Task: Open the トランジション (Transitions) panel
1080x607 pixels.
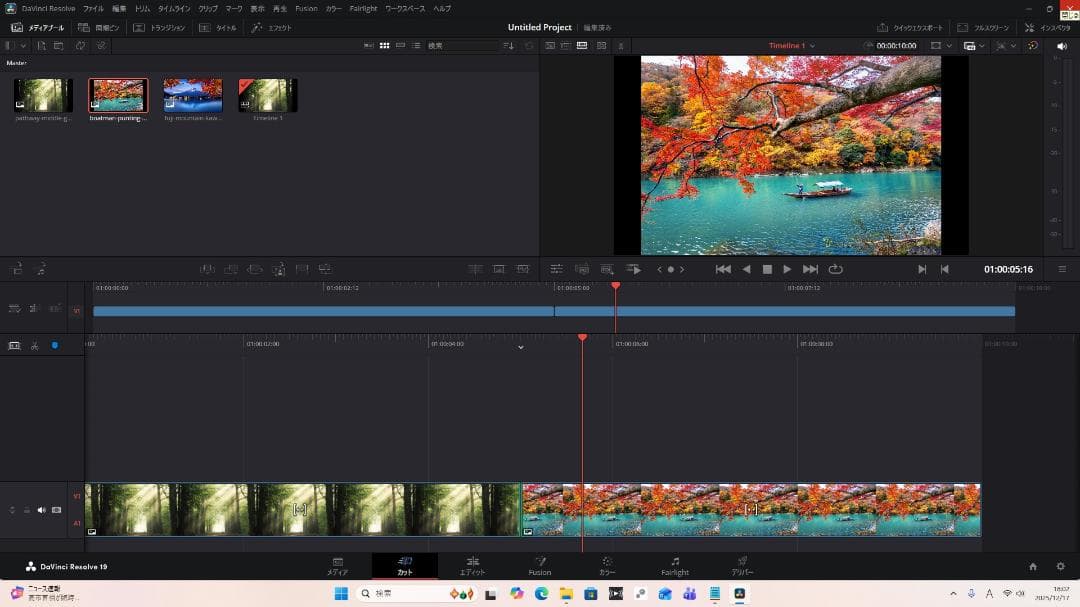Action: 160,28
